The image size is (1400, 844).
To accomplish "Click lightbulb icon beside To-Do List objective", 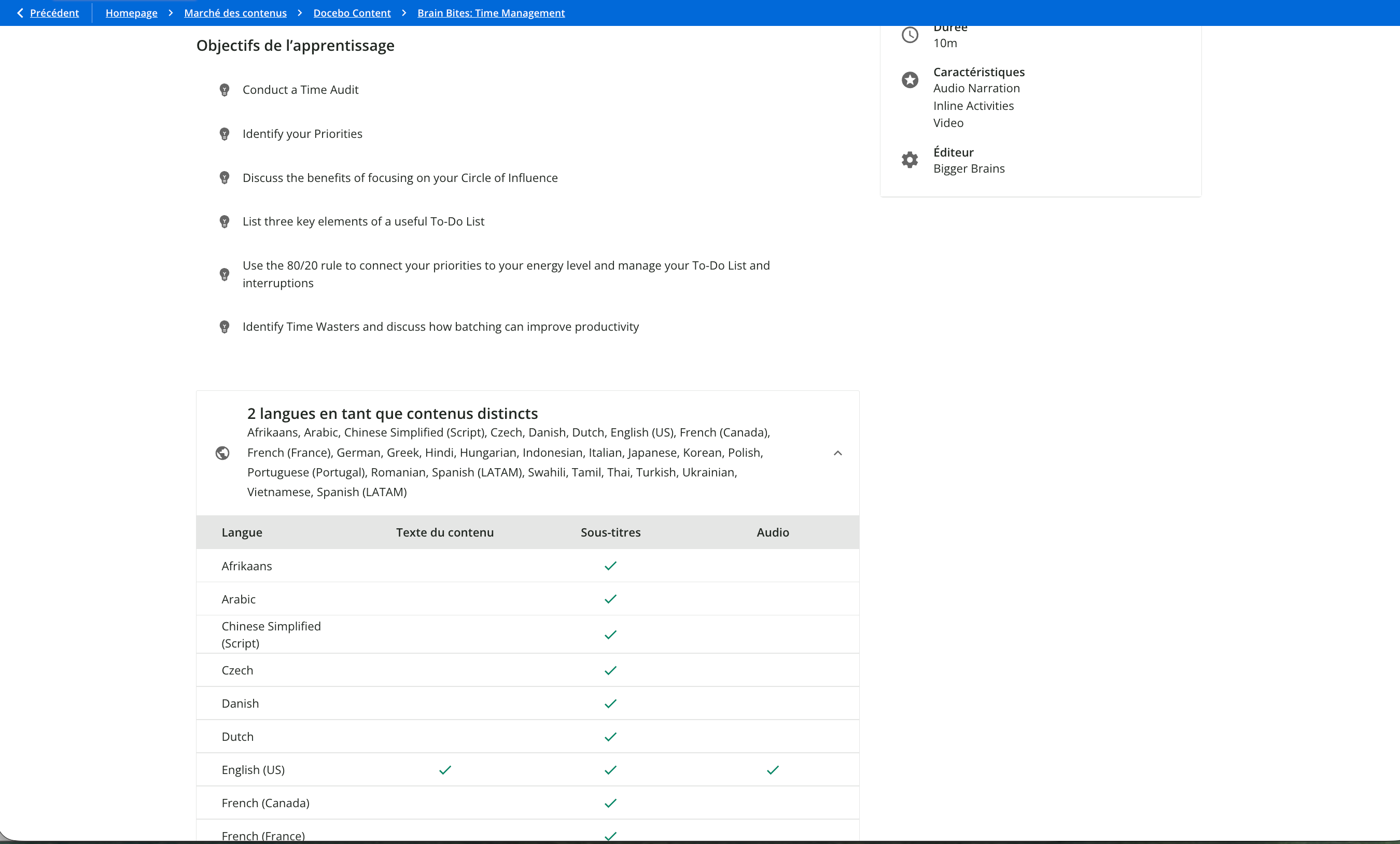I will pyautogui.click(x=225, y=221).
